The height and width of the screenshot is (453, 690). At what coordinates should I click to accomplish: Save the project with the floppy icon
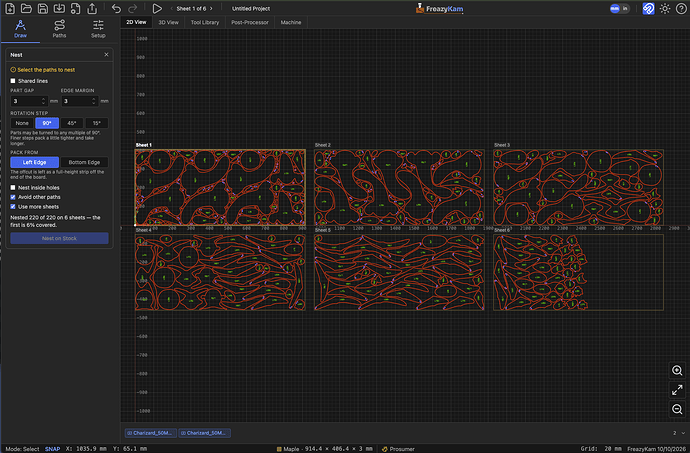coord(43,8)
